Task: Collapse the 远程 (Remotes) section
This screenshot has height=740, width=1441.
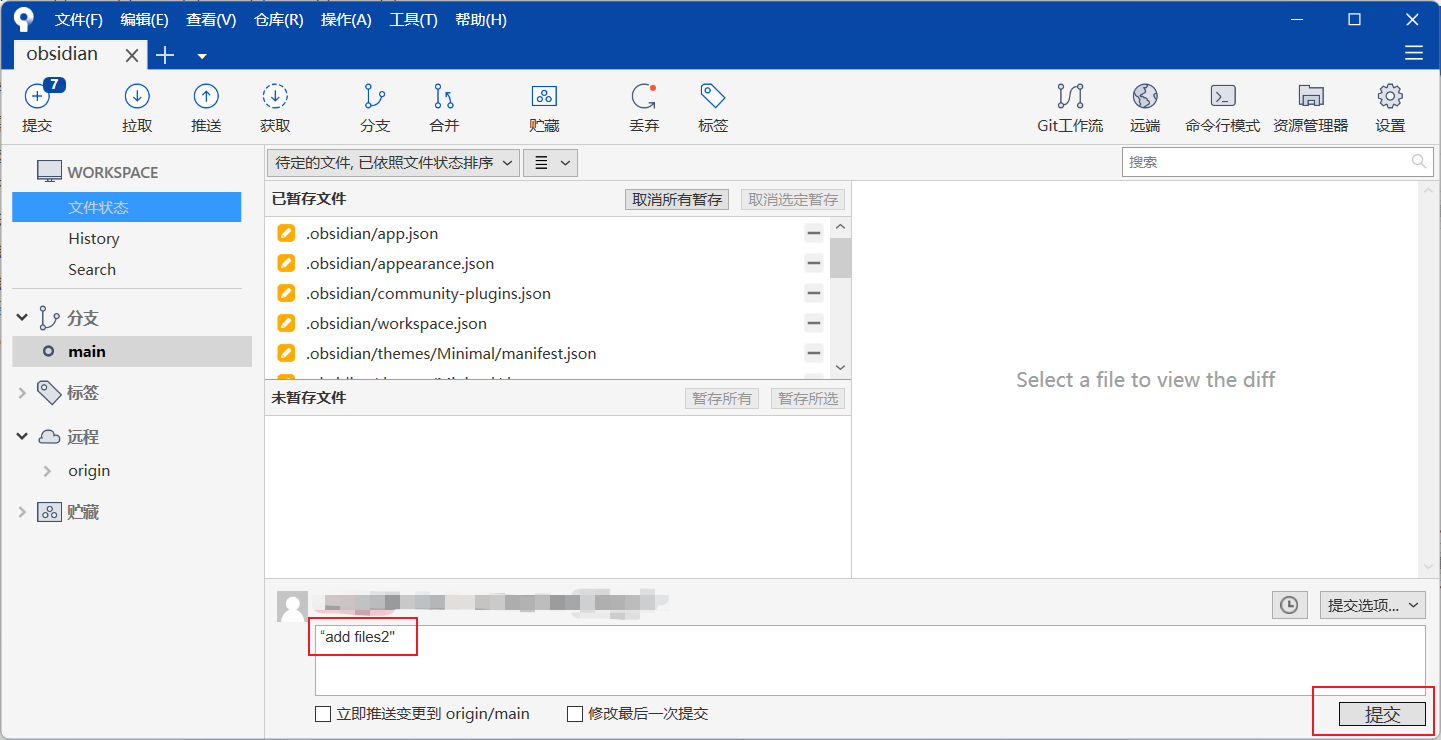Action: tap(22, 437)
